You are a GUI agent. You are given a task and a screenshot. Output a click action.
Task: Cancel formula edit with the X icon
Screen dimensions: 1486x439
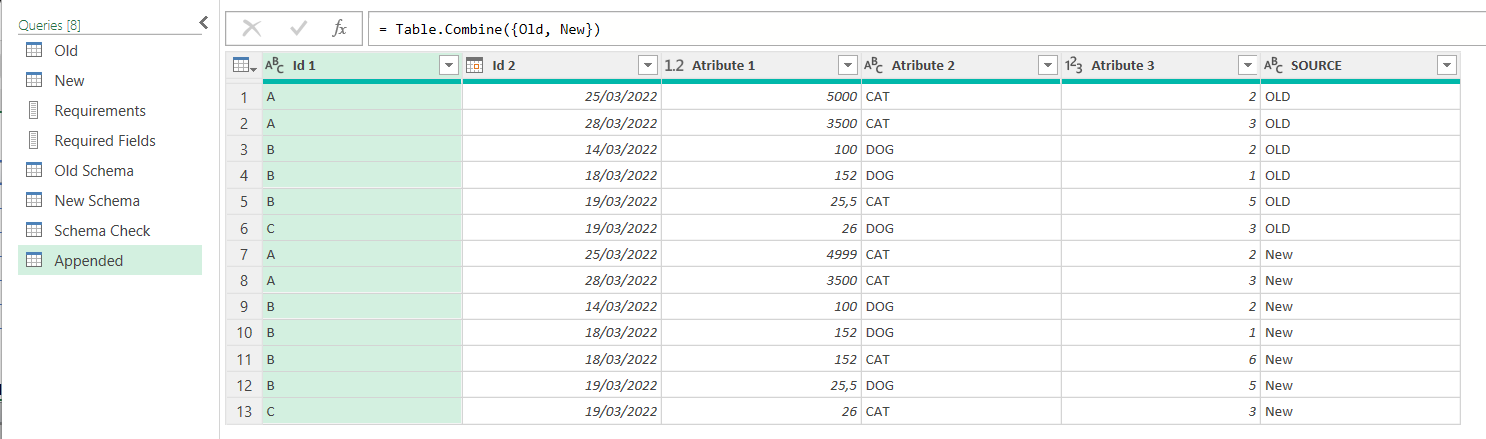point(252,29)
